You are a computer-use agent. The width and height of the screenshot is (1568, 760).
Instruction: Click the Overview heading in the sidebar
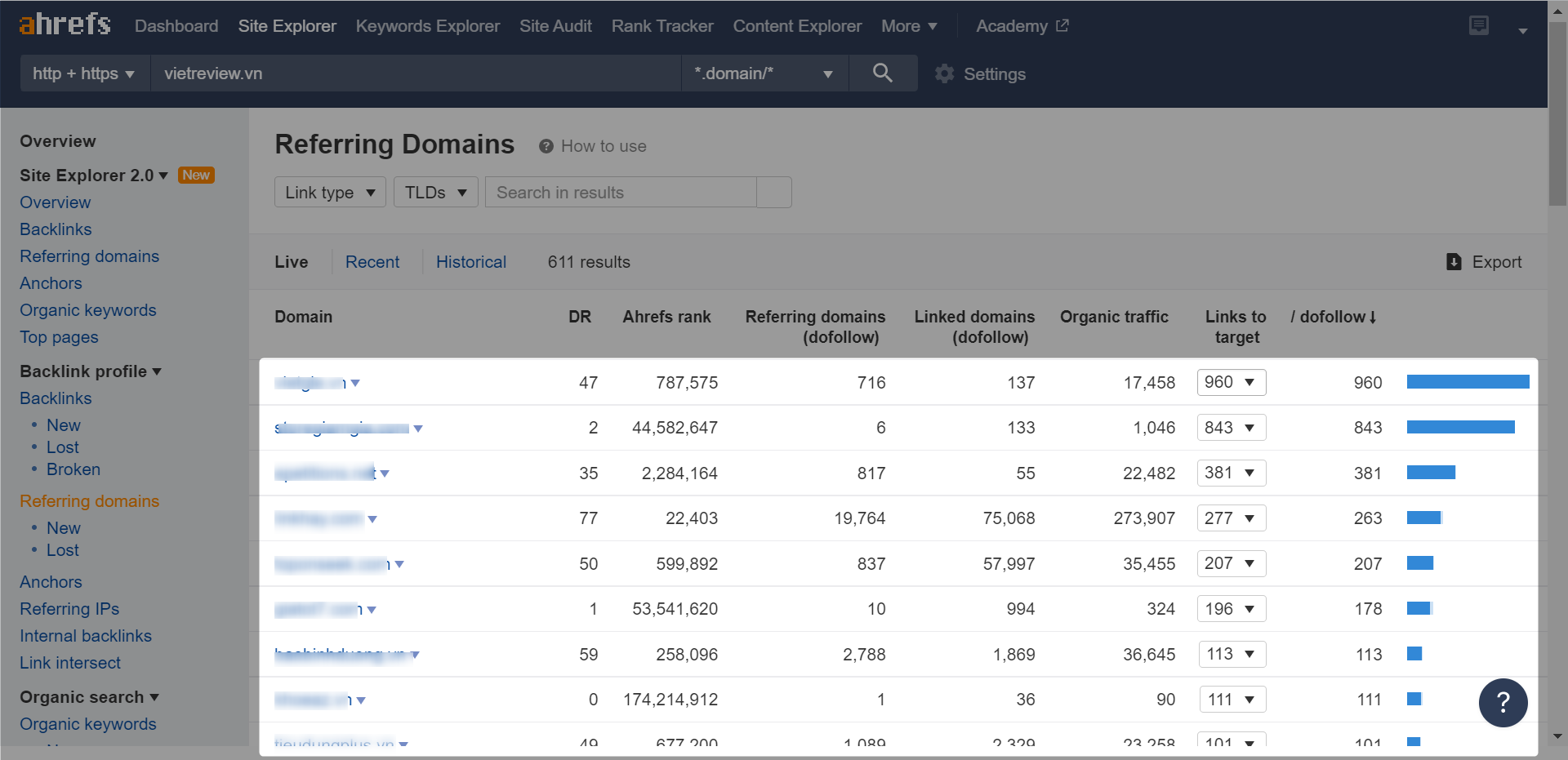pyautogui.click(x=58, y=141)
